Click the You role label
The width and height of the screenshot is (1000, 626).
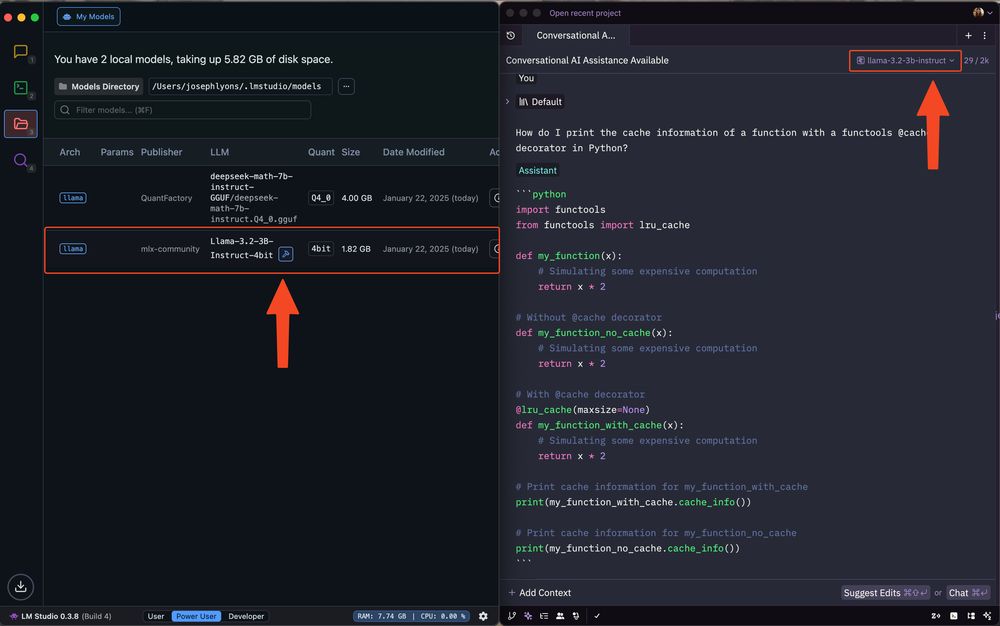pos(526,78)
